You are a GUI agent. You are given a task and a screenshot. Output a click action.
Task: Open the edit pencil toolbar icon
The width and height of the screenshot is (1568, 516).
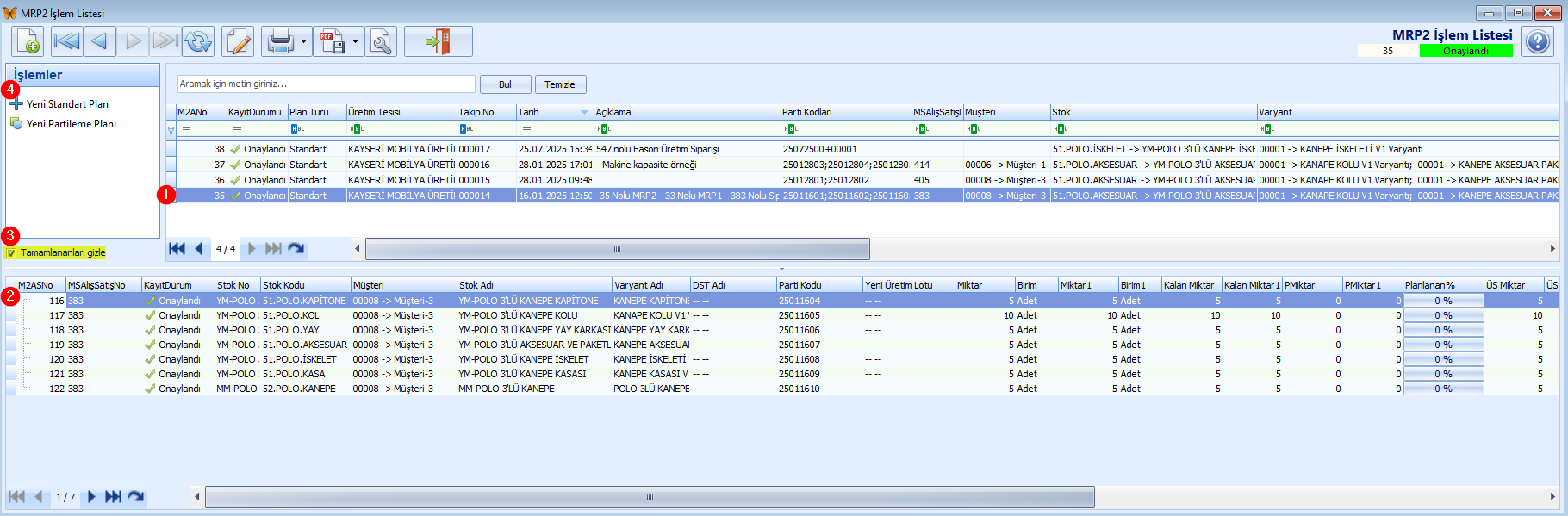238,41
